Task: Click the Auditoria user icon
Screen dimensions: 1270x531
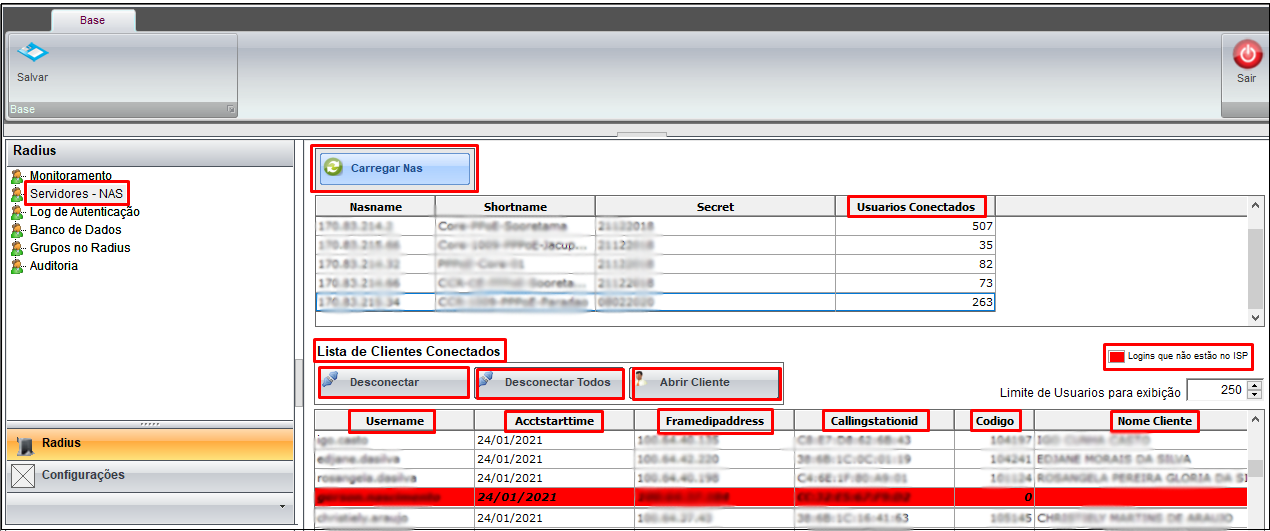Action: pos(17,266)
